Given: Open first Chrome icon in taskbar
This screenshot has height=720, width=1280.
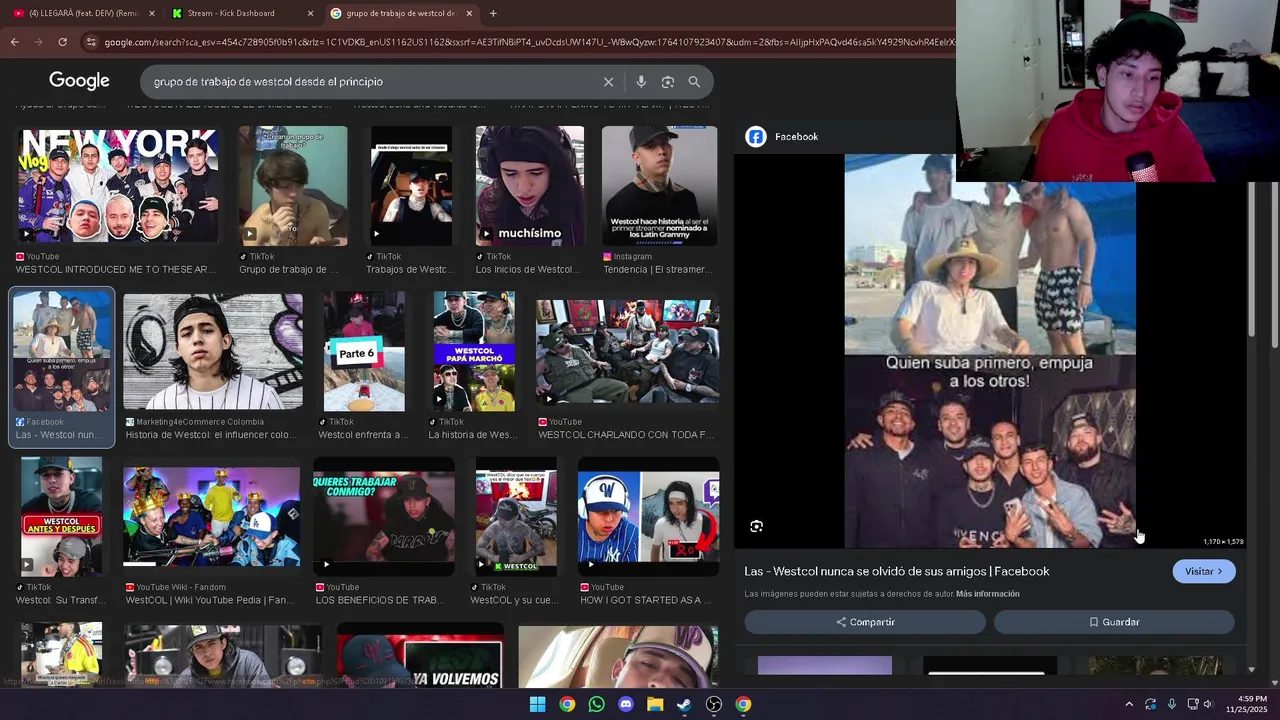Looking at the screenshot, I should point(567,704).
